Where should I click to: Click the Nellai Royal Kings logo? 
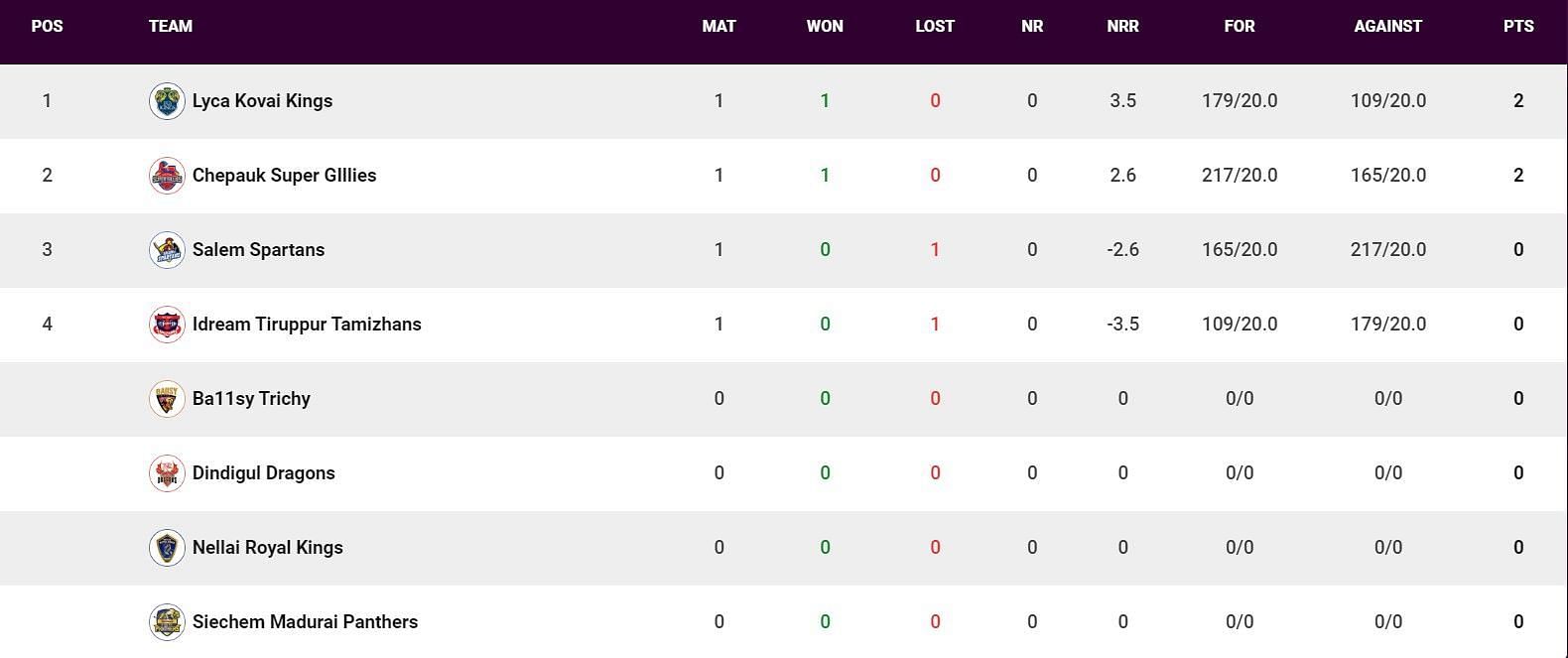coord(167,548)
